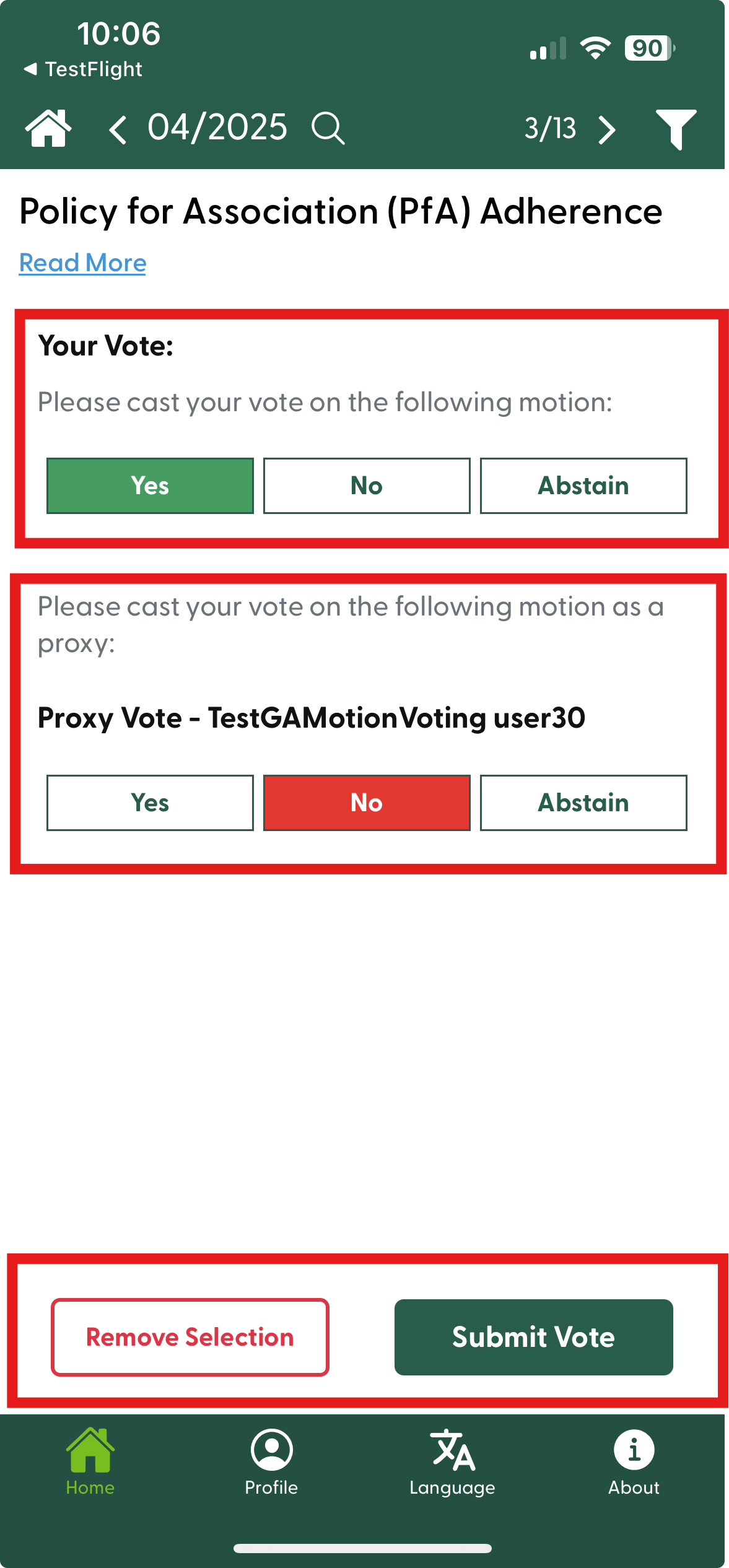Tap the 04/2025 date label

pyautogui.click(x=217, y=128)
